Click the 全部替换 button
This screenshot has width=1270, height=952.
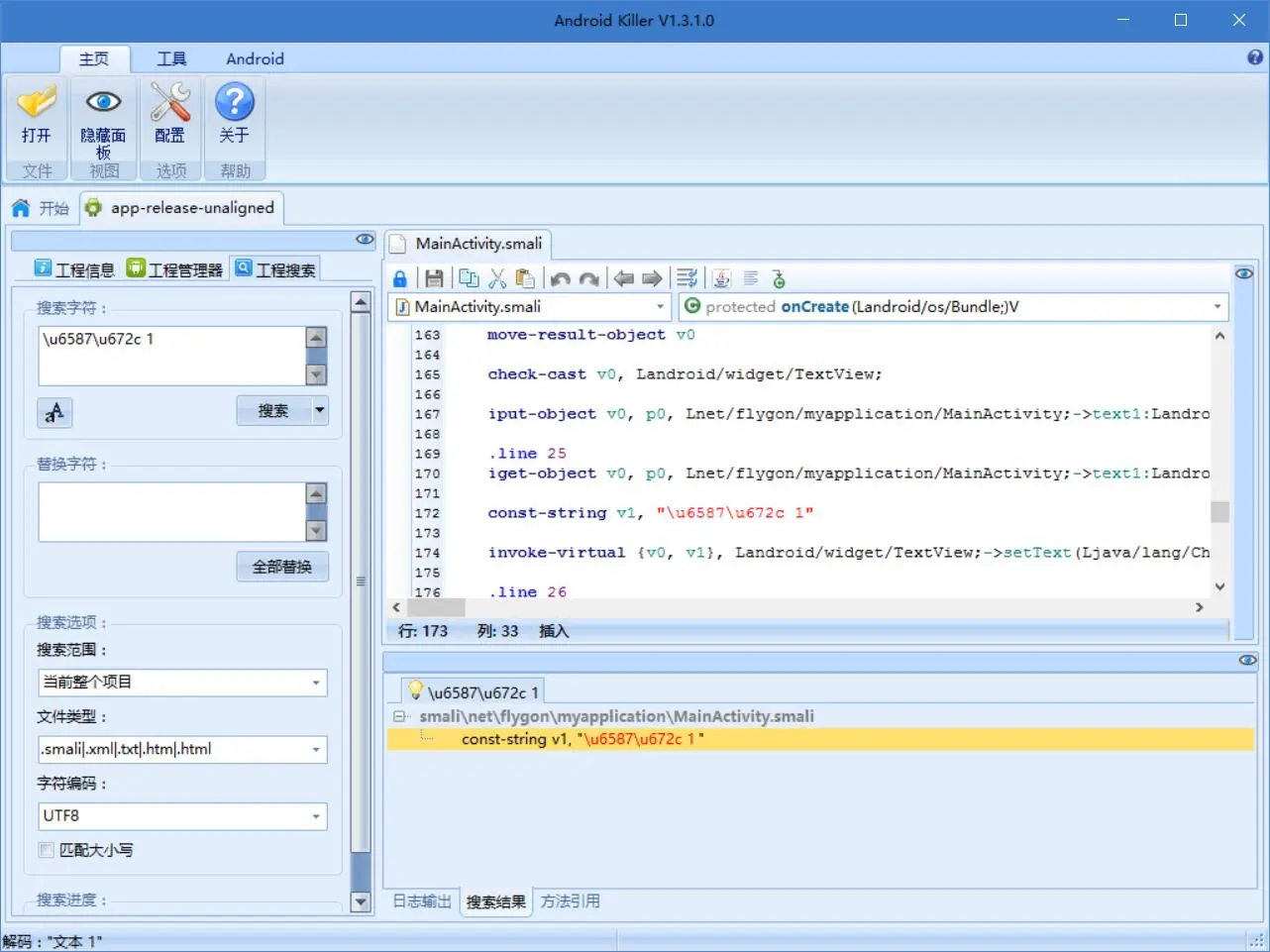tap(282, 567)
